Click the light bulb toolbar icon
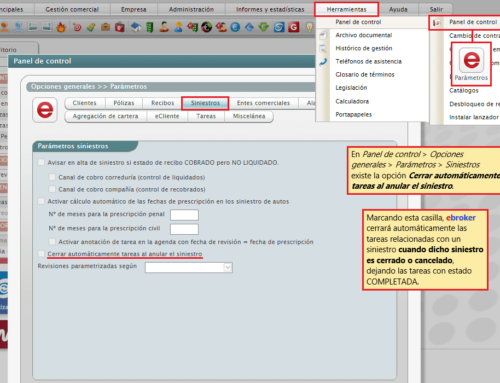Image resolution: width=500 pixels, height=383 pixels. coord(309,27)
